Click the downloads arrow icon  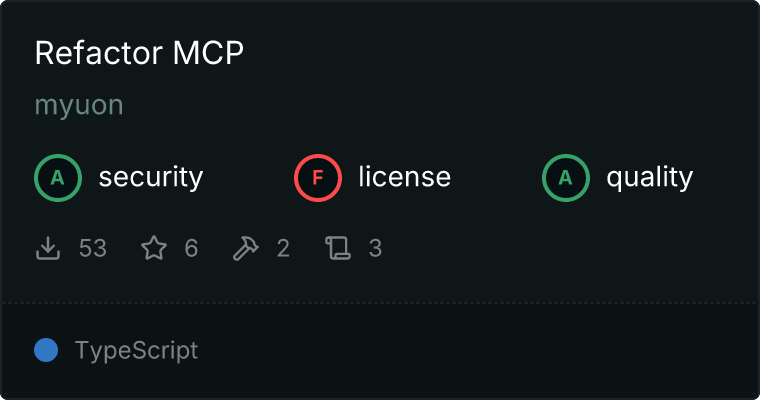(48, 248)
